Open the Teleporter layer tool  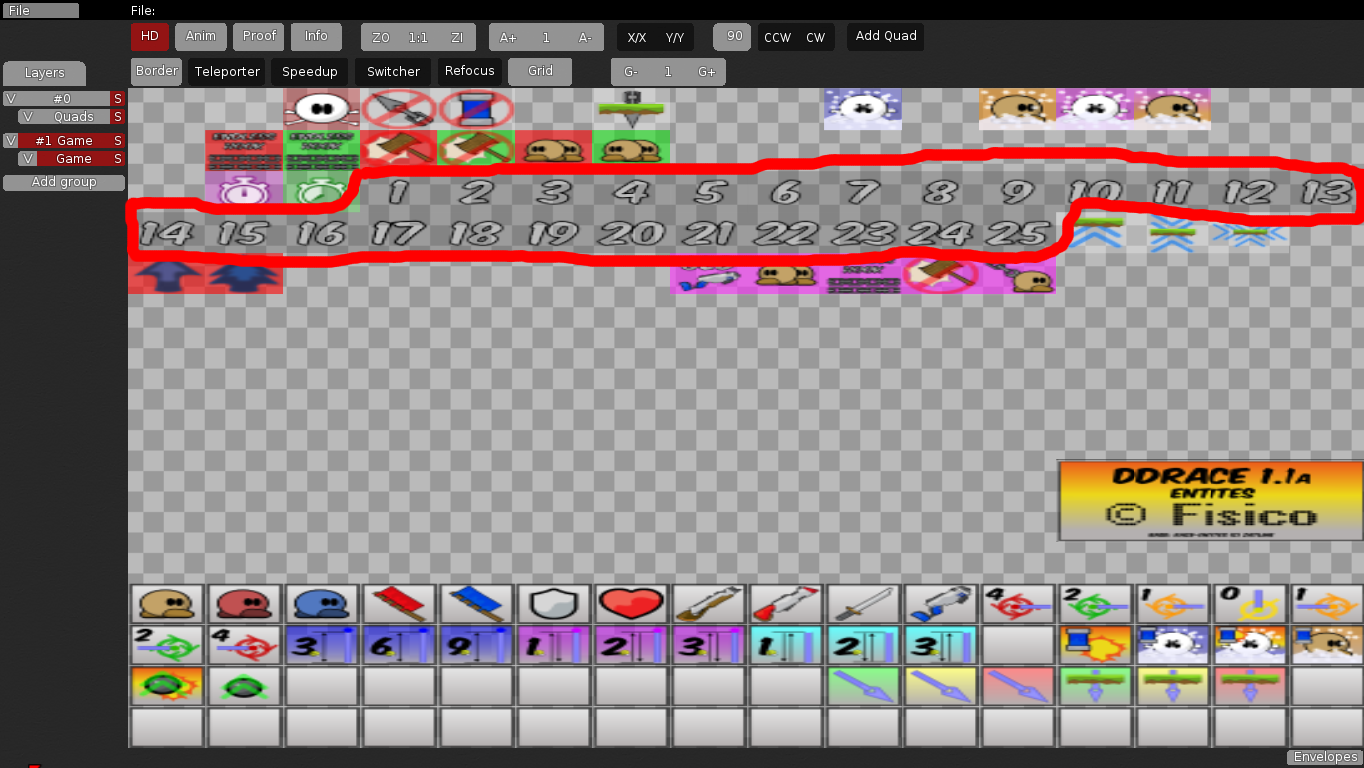[227, 72]
